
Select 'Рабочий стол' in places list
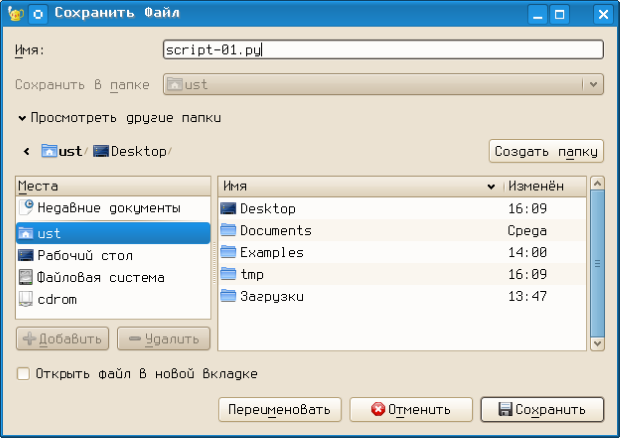(x=113, y=255)
